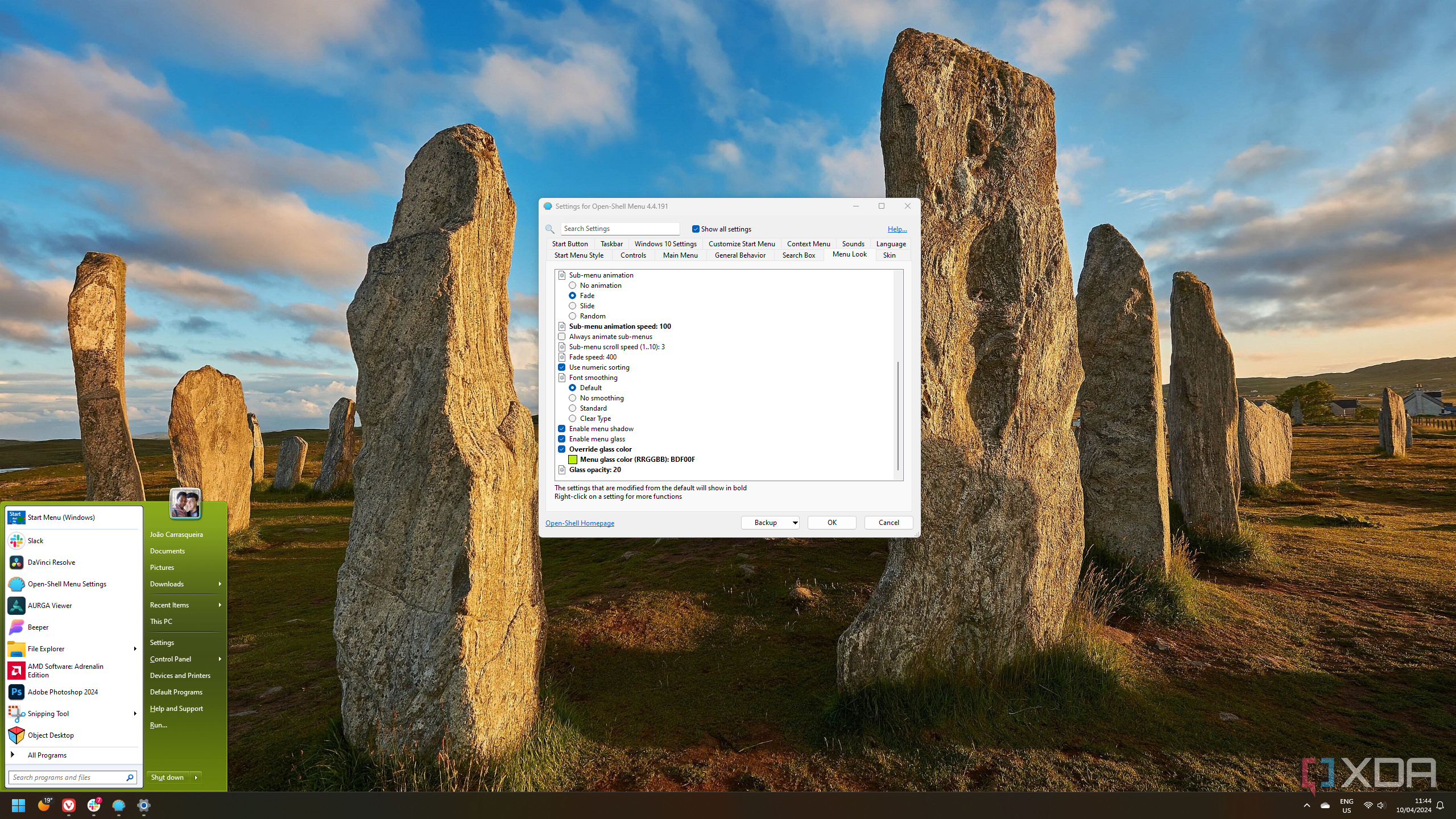
Task: Launch DaVinci Resolve from start menu
Action: [x=51, y=562]
